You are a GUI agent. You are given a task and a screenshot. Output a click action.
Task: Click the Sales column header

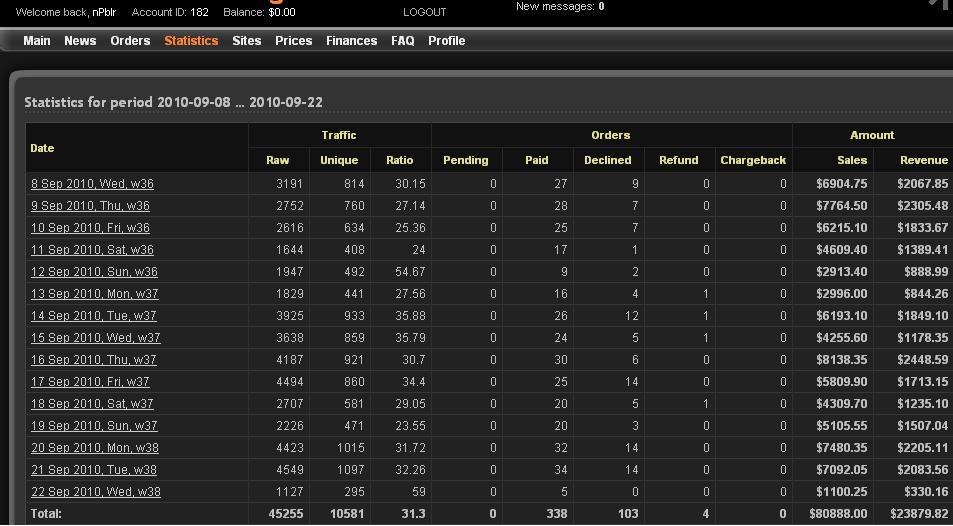(x=852, y=160)
